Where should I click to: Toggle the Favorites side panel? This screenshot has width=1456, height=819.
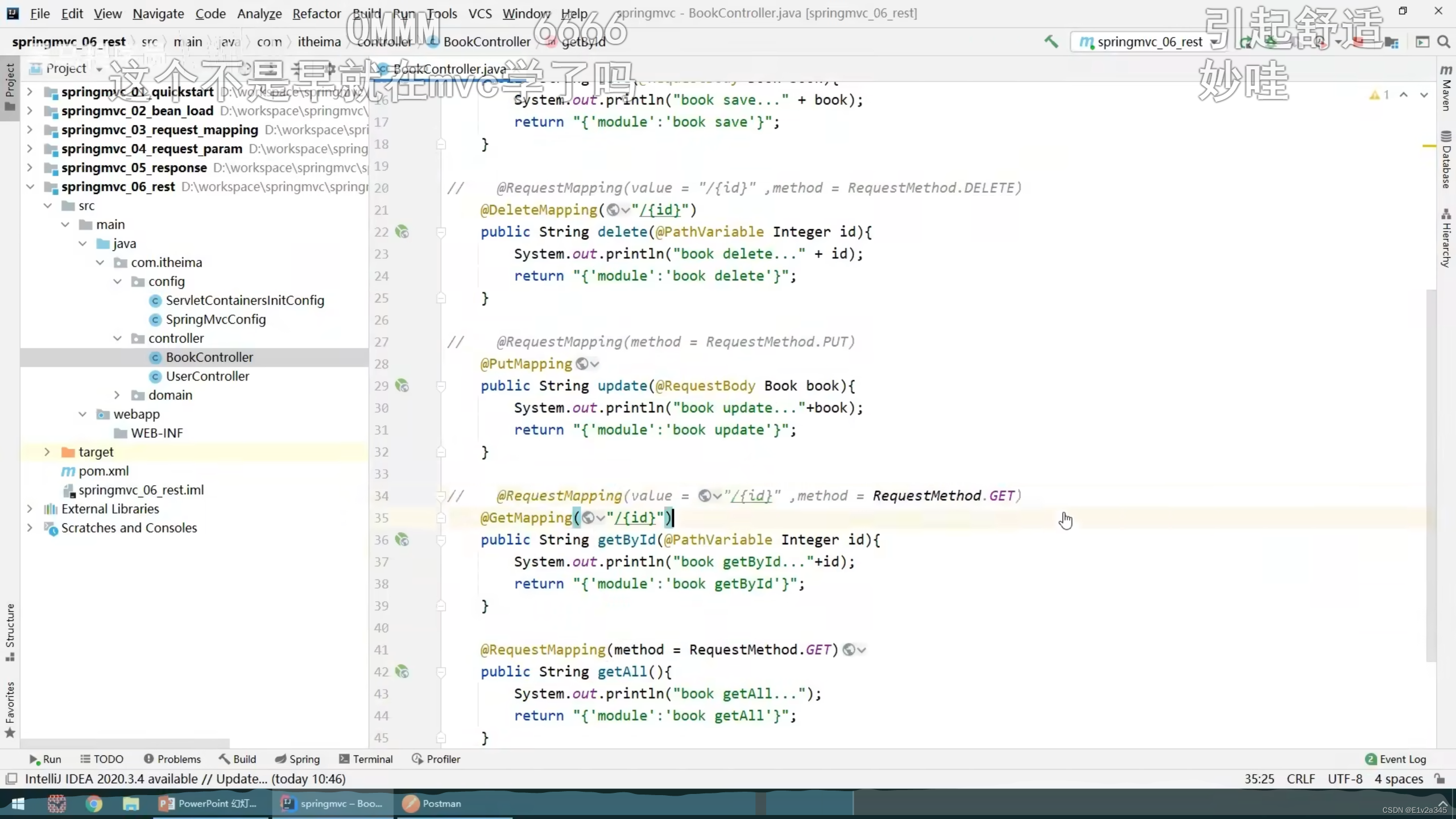point(10,708)
